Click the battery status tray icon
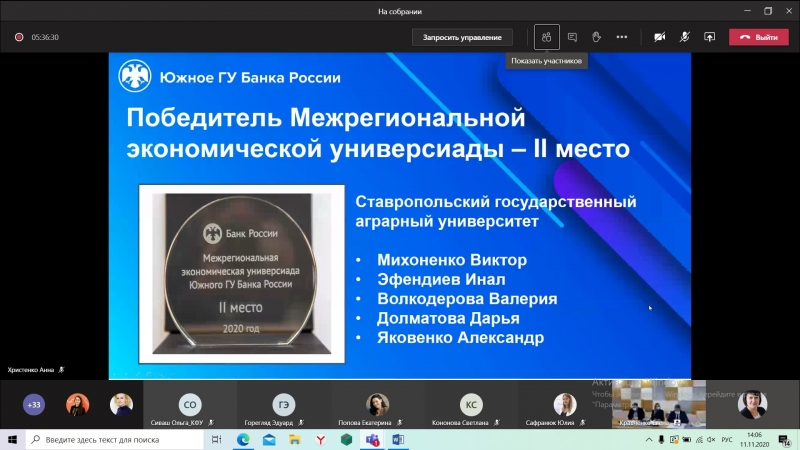This screenshot has width=800, height=450. (x=687, y=439)
